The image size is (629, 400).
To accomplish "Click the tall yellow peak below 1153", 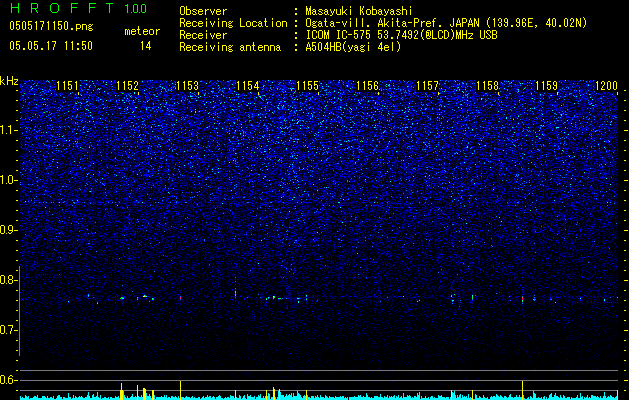I will [181, 390].
